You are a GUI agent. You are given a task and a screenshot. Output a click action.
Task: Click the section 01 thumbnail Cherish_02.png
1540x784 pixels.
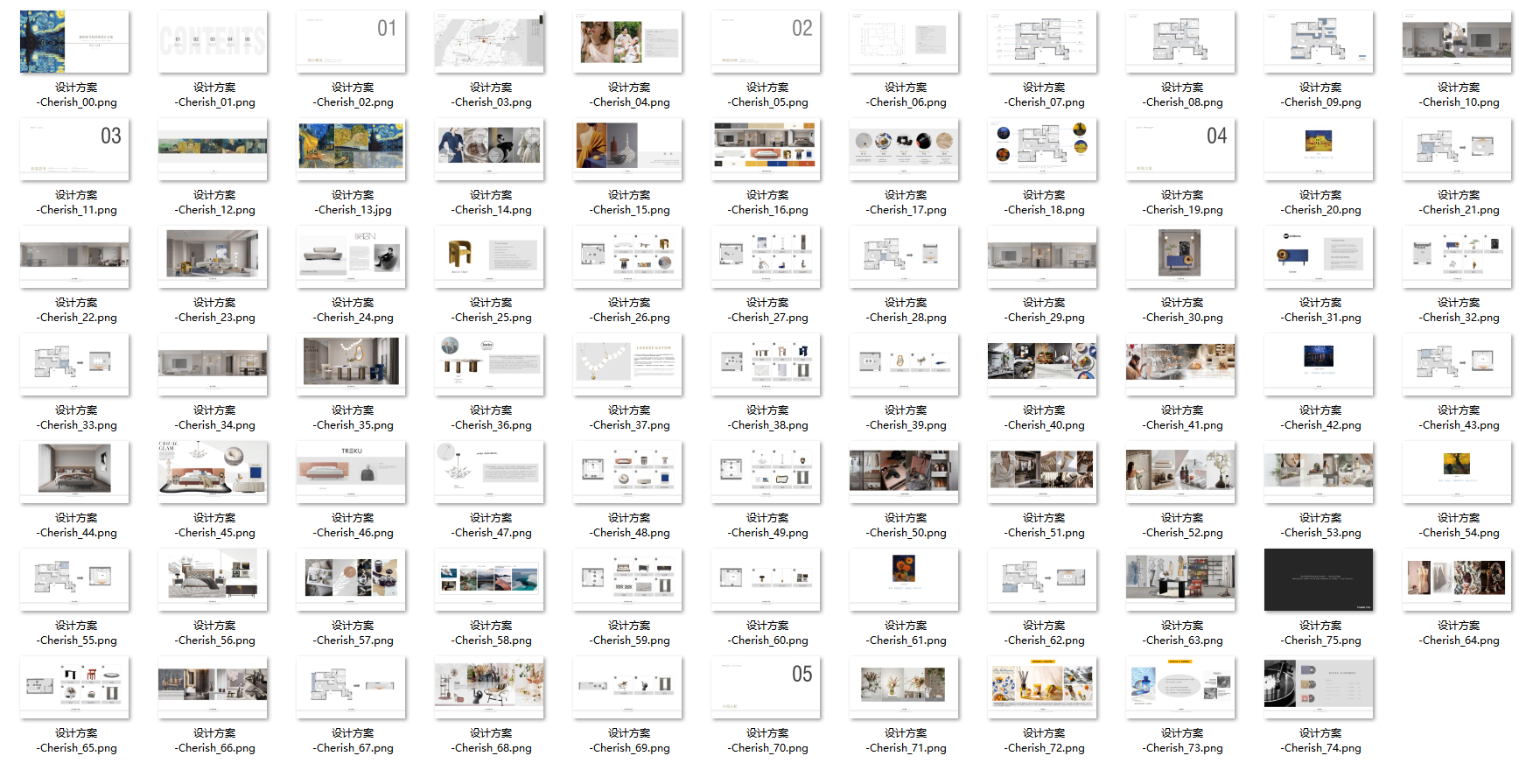point(351,42)
